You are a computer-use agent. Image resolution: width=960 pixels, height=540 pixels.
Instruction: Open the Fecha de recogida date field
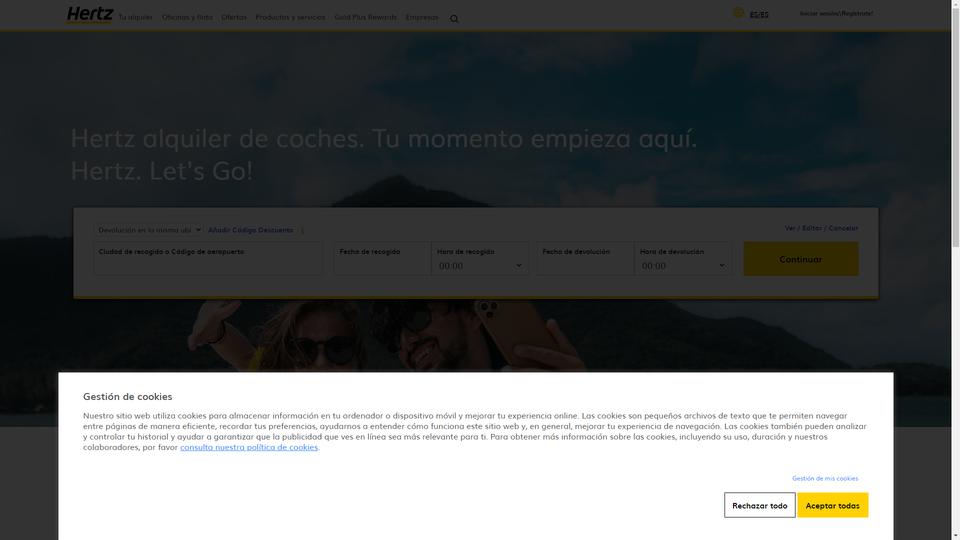coord(382,258)
